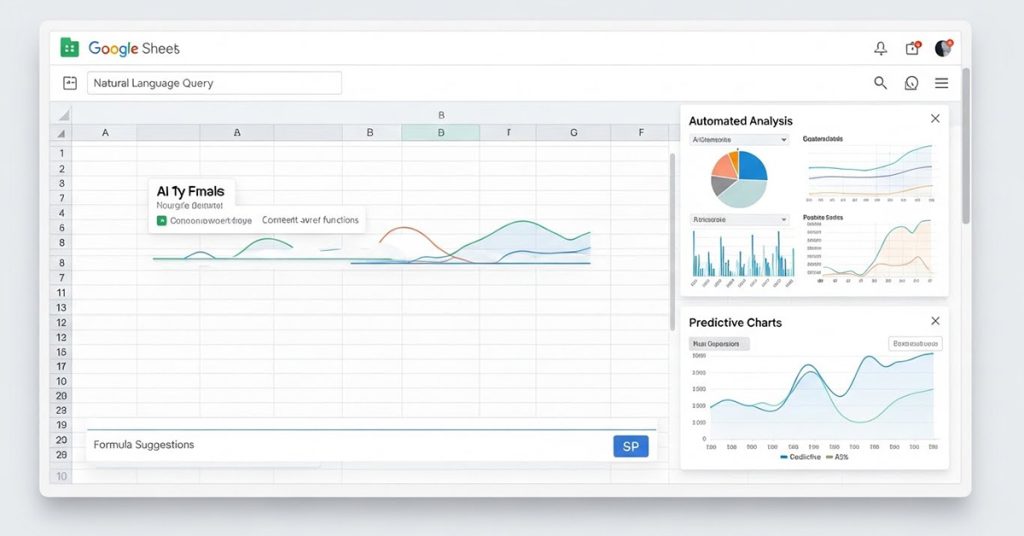Open the notifications bell icon
The height and width of the screenshot is (536, 1024).
coord(880,48)
